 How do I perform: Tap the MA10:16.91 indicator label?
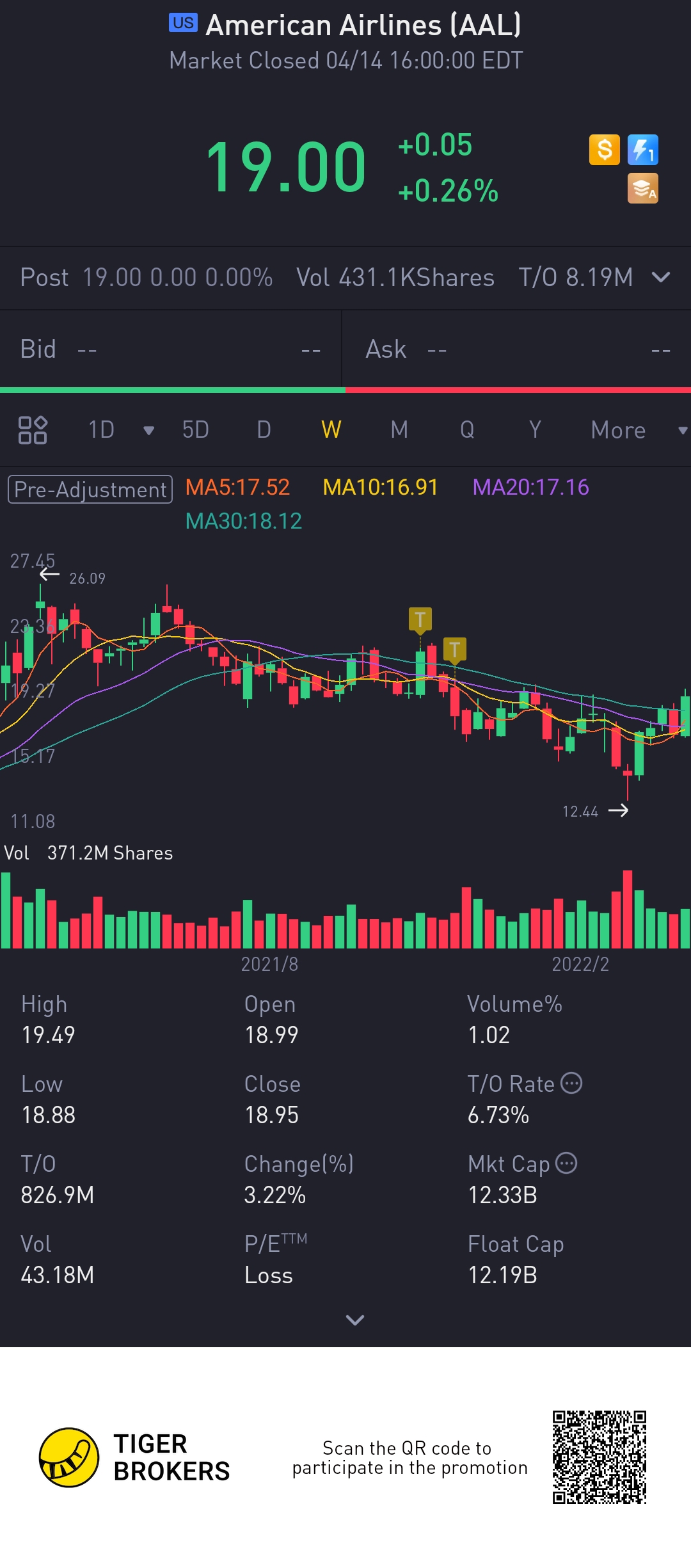click(381, 488)
